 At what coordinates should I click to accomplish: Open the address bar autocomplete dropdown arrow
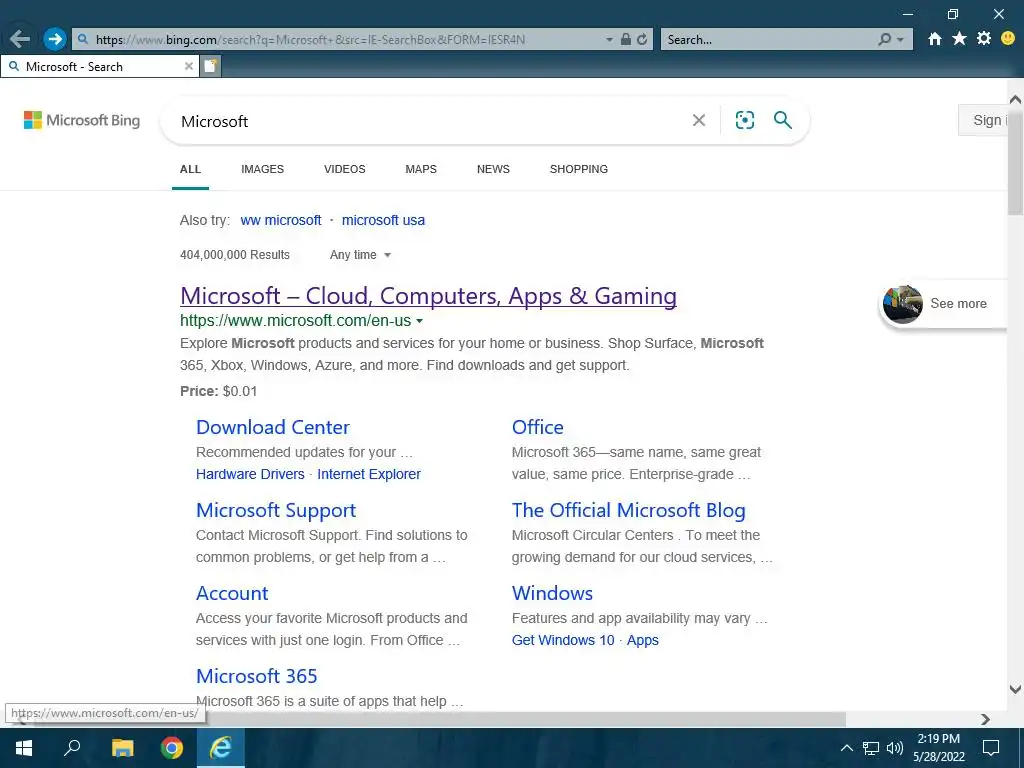pos(609,40)
